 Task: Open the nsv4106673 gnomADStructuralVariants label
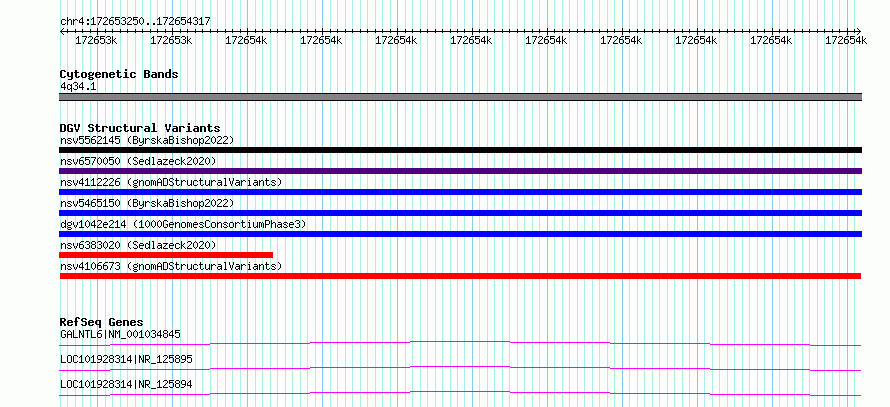(x=171, y=266)
